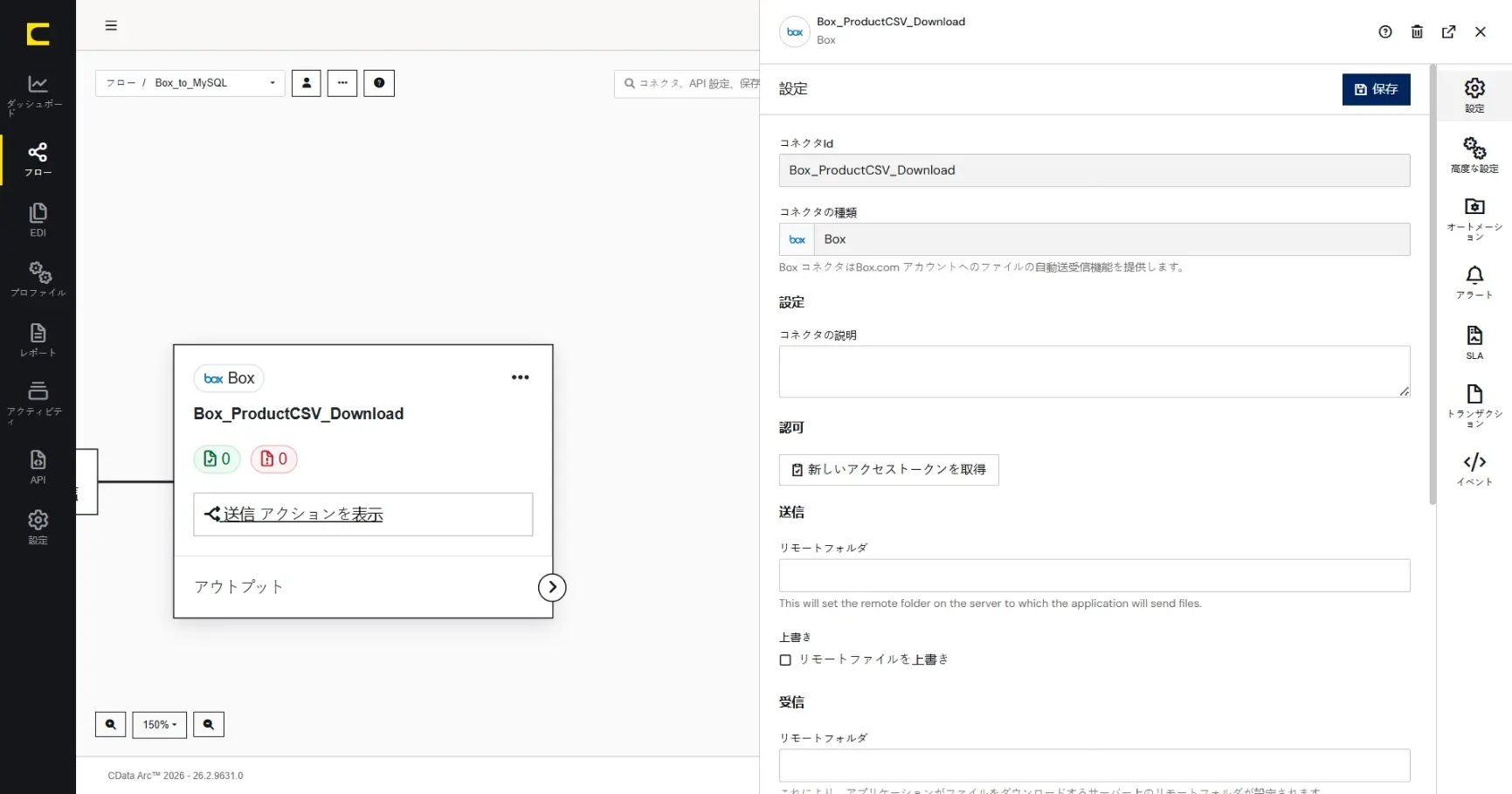Viewport: 1512px width, 794px height.
Task: Click the Box_ProductCSV_Download title on the card
Action: 299,414
